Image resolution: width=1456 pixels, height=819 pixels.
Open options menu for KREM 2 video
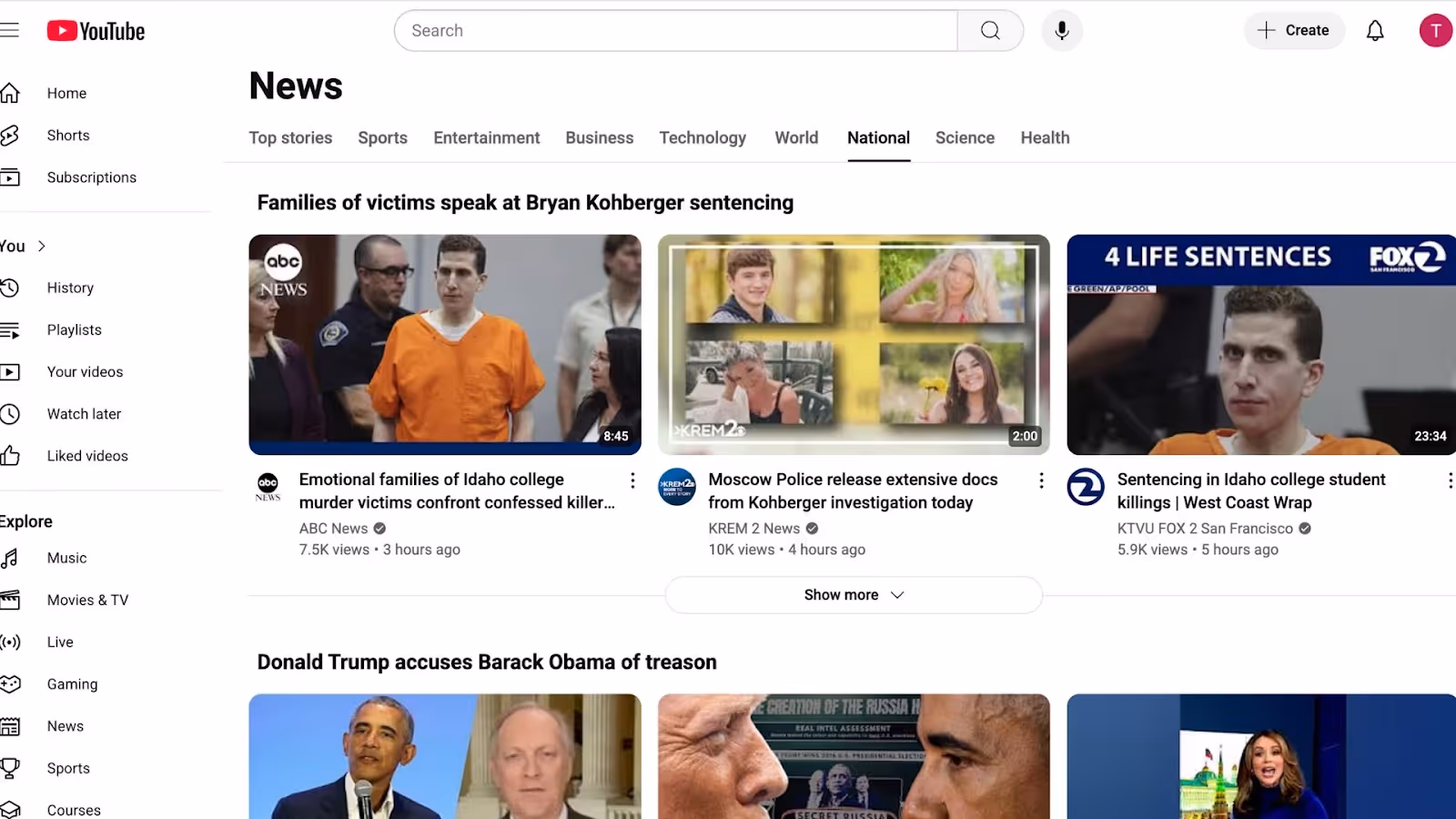coord(1041,480)
